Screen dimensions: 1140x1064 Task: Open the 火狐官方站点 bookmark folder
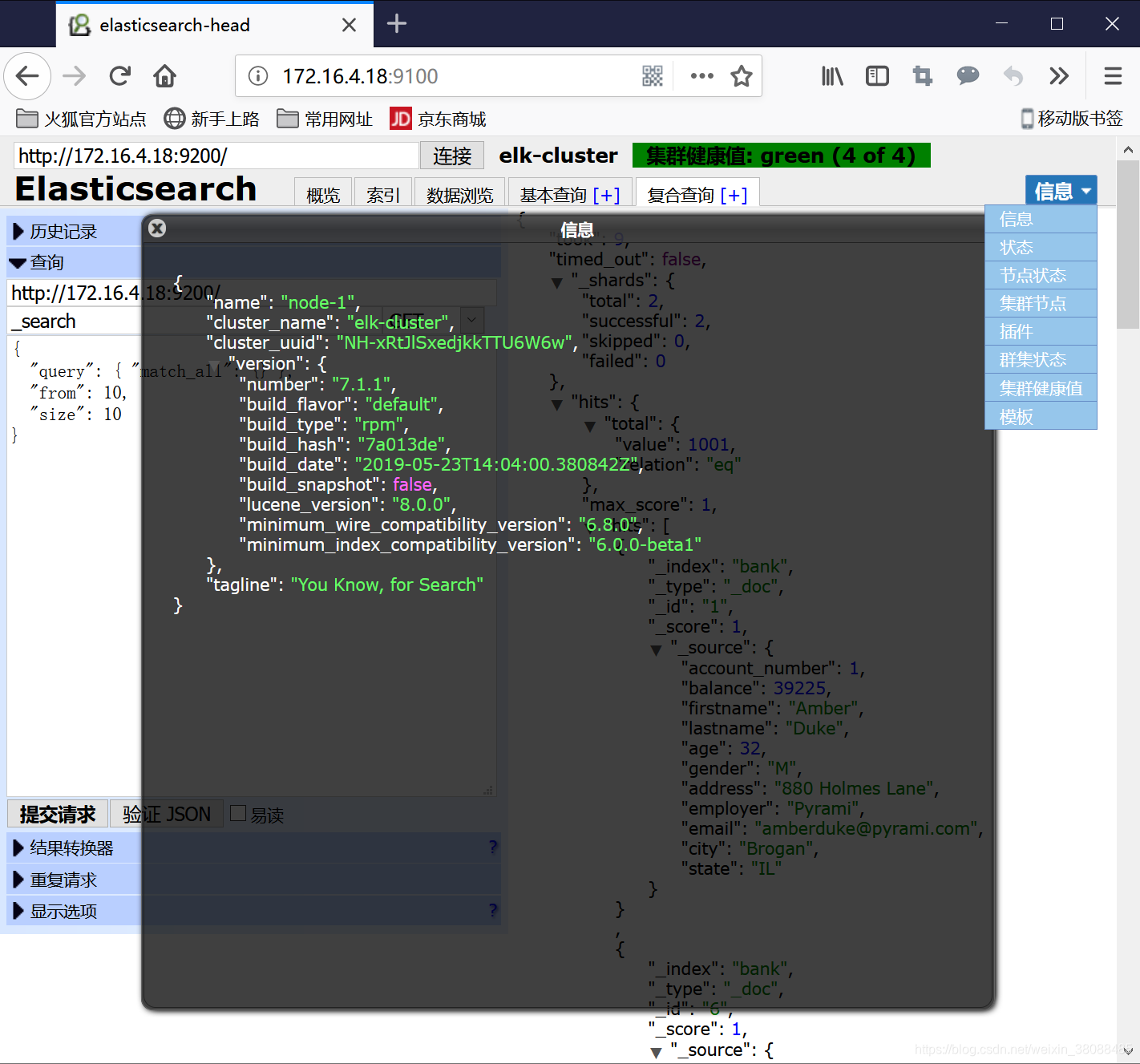click(81, 119)
